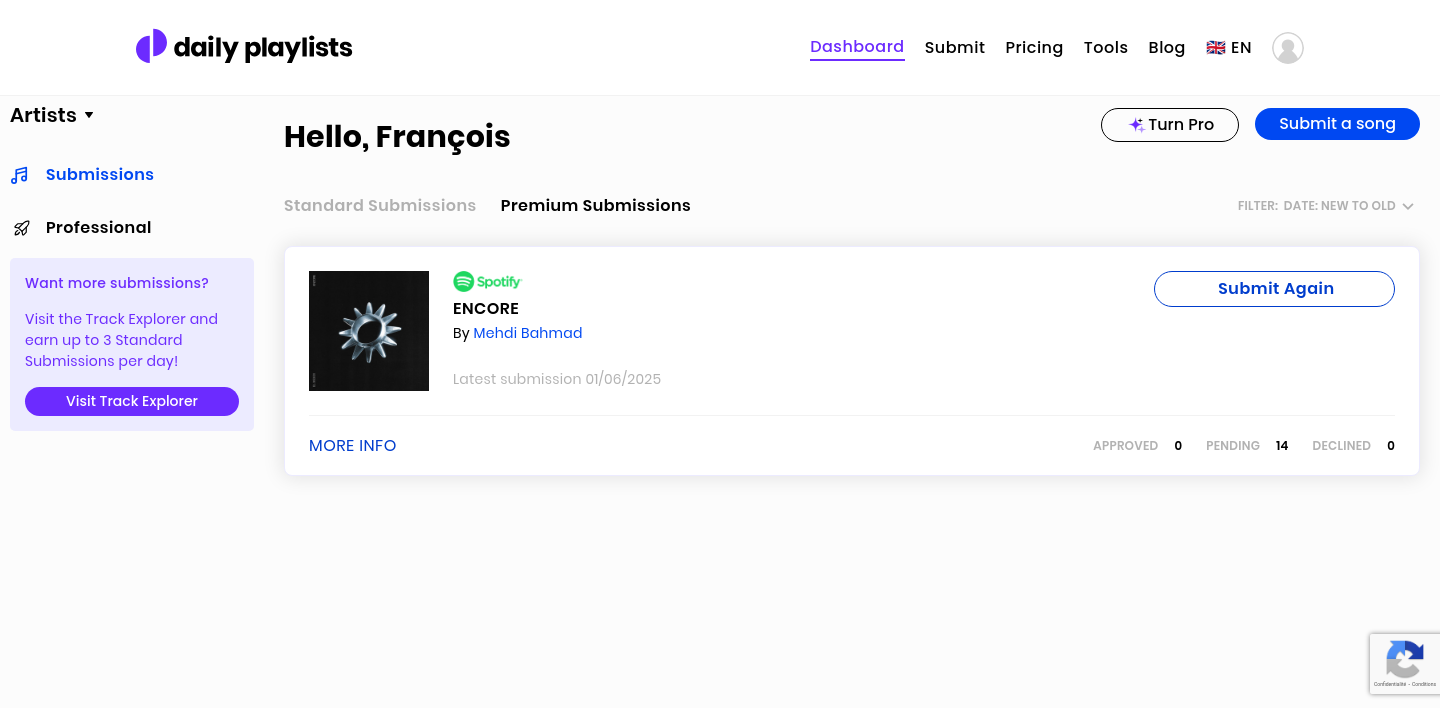Click the sparkle icon on Turn Pro

1136,125
